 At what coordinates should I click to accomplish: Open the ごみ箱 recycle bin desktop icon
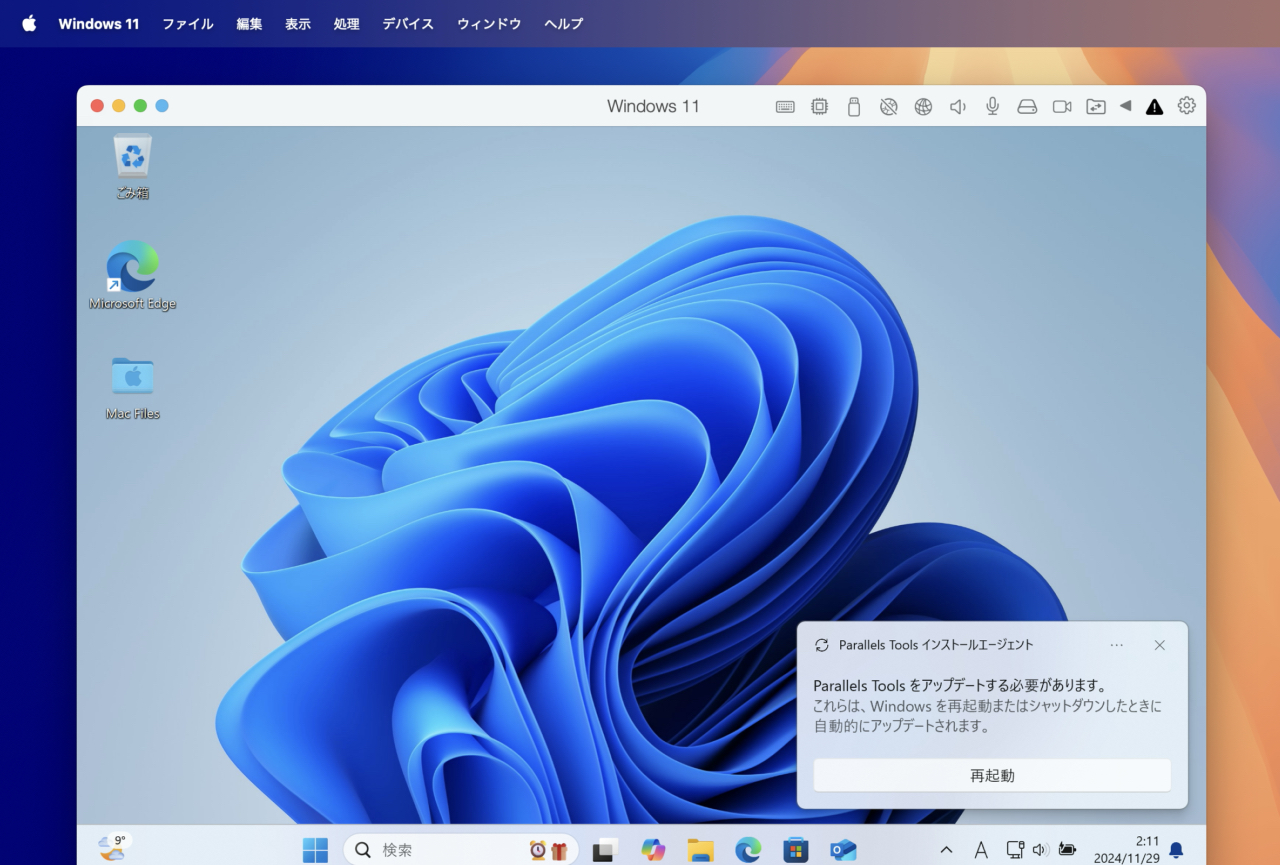click(132, 167)
